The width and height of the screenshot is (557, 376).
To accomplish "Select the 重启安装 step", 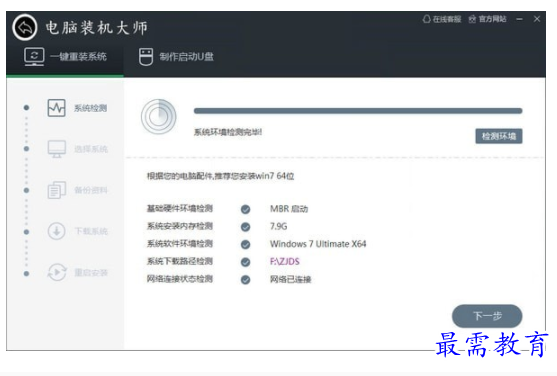I will tap(77, 273).
